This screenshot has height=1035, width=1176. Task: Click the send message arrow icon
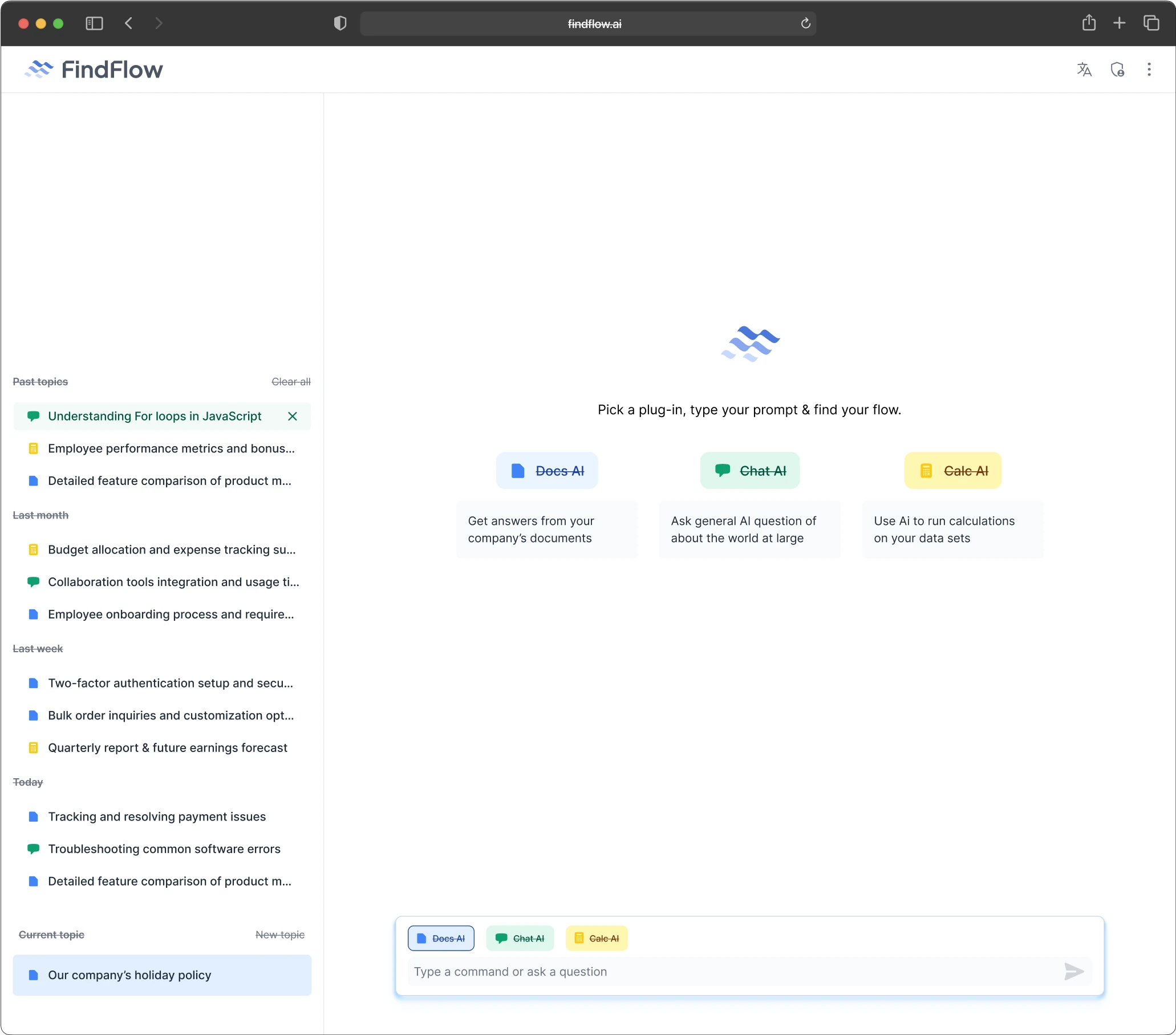click(1073, 972)
